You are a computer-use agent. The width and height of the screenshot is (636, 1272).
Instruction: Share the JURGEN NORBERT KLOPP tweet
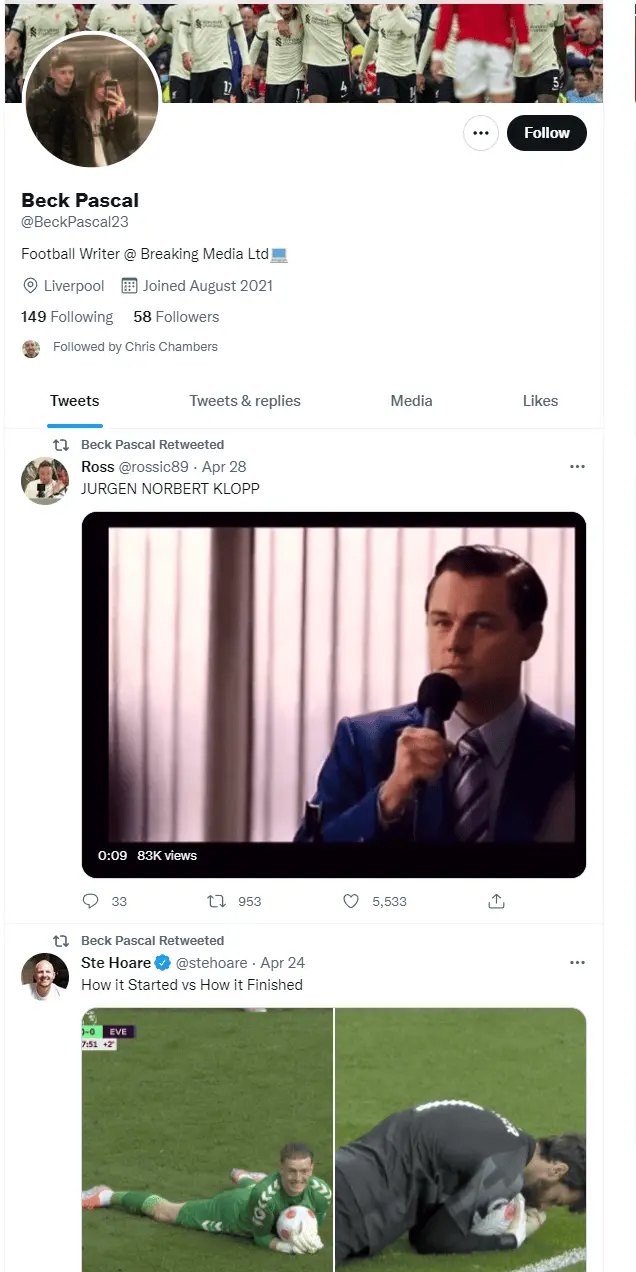pos(496,901)
